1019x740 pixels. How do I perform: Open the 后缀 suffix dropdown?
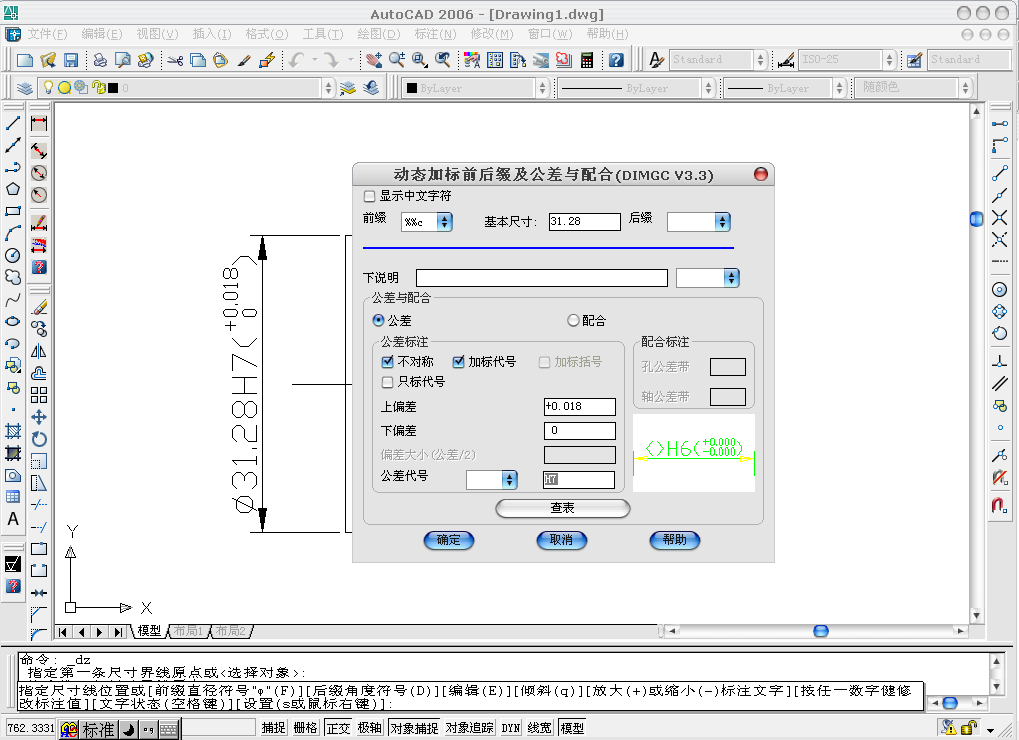723,222
